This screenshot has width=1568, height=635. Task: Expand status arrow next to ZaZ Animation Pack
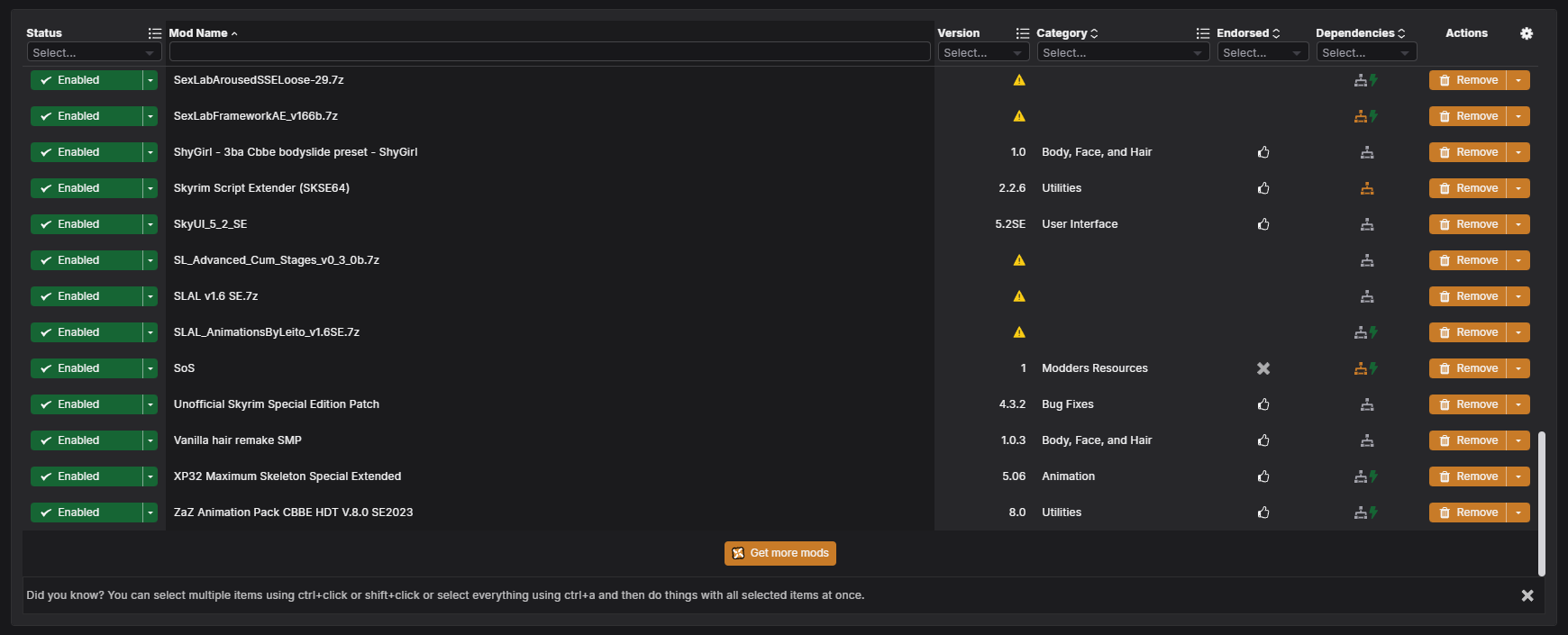tap(150, 513)
